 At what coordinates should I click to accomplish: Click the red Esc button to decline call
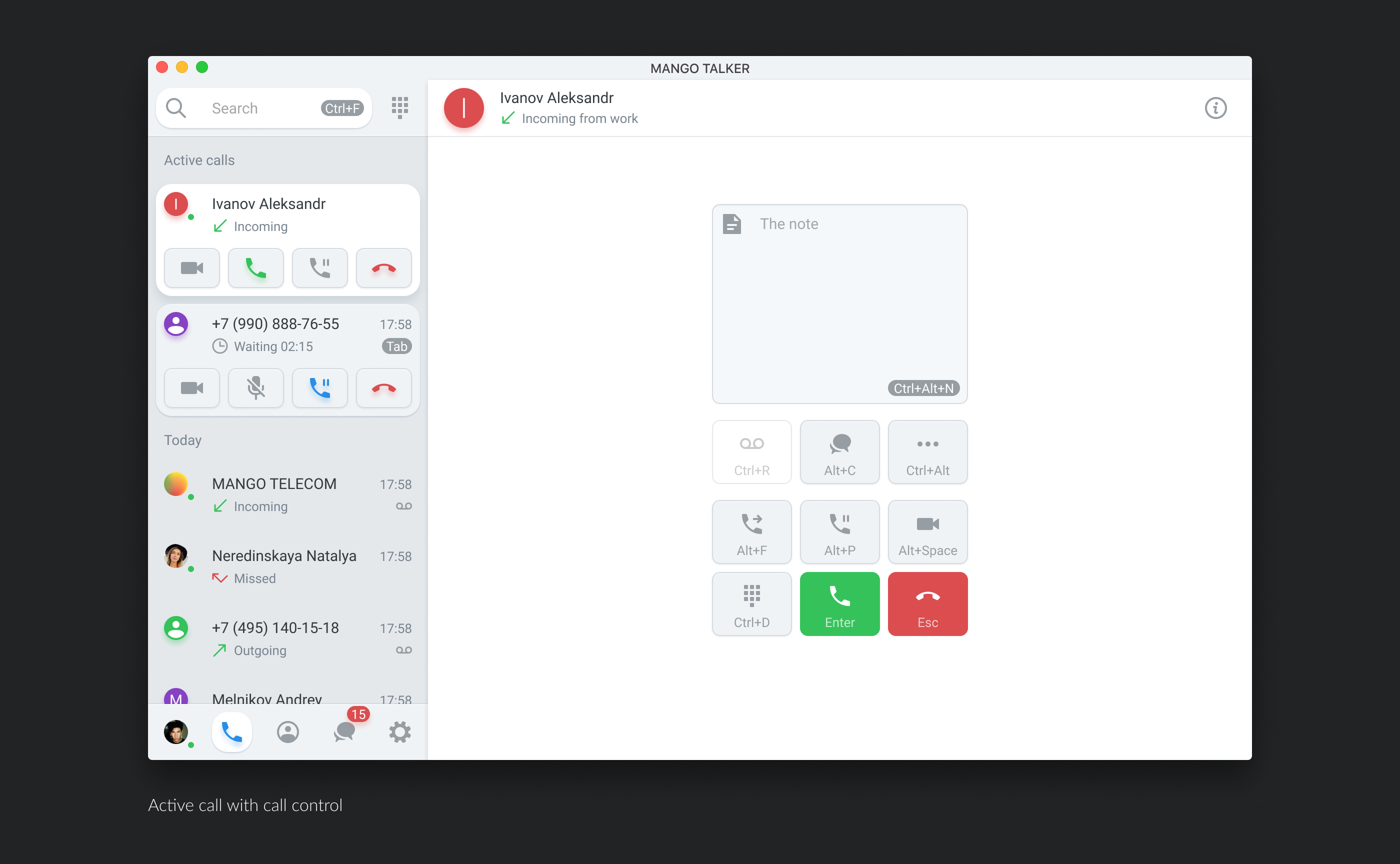(x=926, y=604)
